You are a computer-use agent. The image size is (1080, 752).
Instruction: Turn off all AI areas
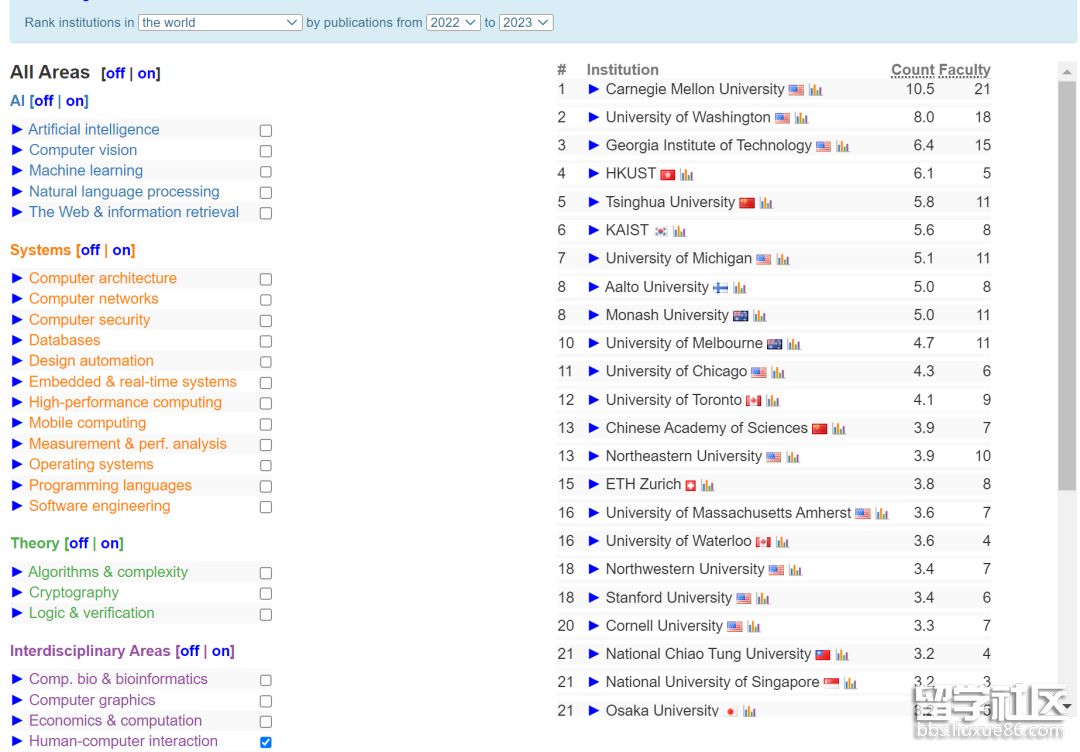[x=43, y=101]
